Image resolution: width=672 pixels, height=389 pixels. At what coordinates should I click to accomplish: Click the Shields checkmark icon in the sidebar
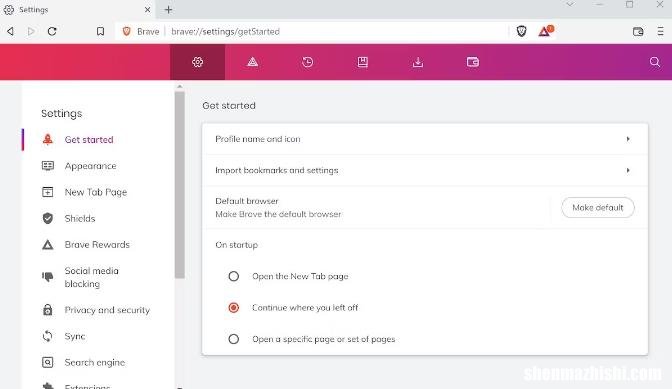tap(48, 218)
